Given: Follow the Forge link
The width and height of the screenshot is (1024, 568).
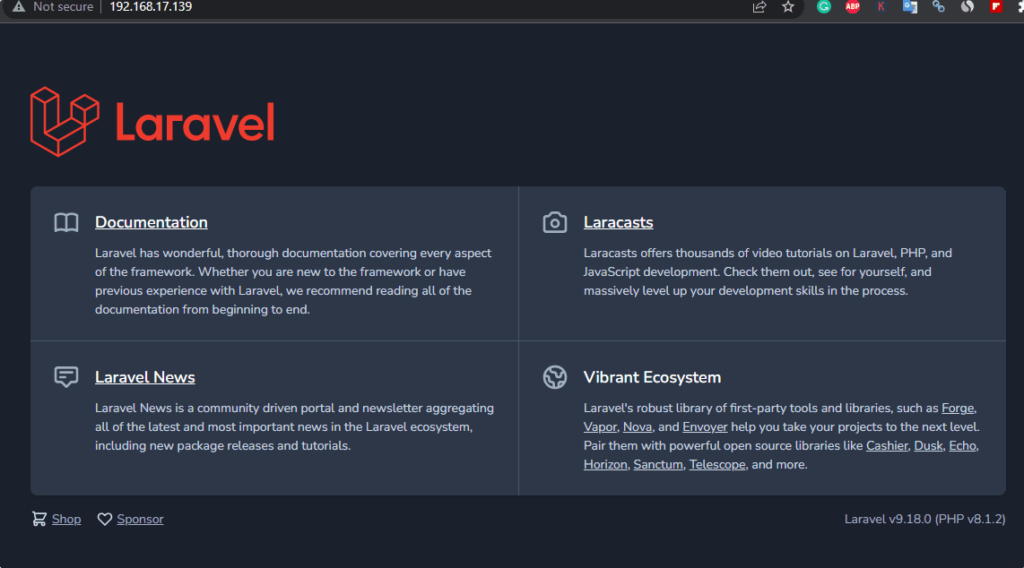Looking at the screenshot, I should (x=957, y=408).
